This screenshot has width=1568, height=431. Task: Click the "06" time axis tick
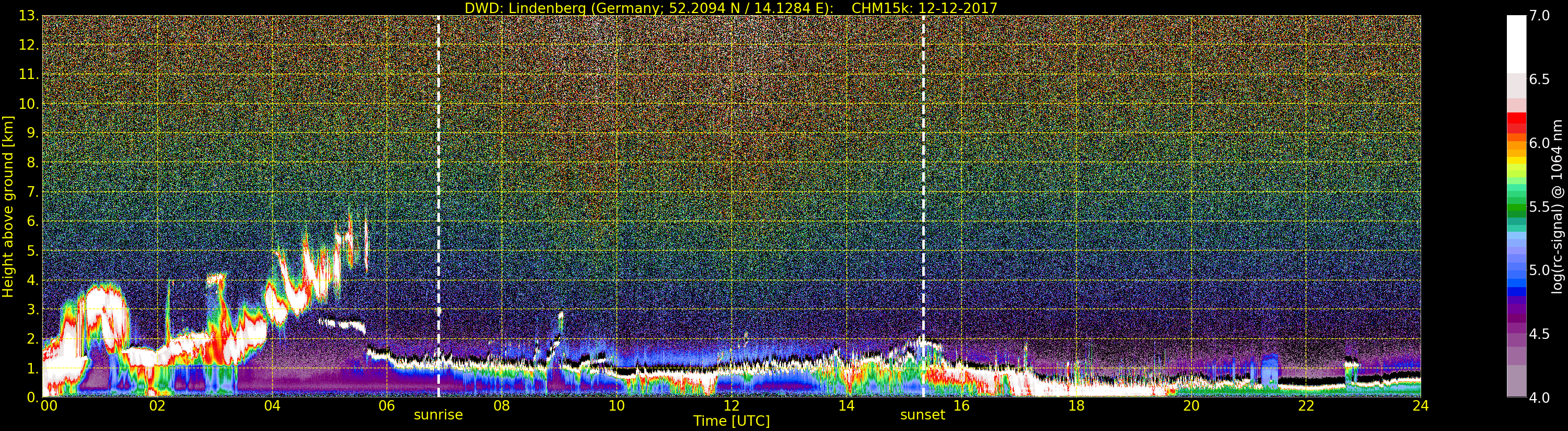click(x=387, y=406)
